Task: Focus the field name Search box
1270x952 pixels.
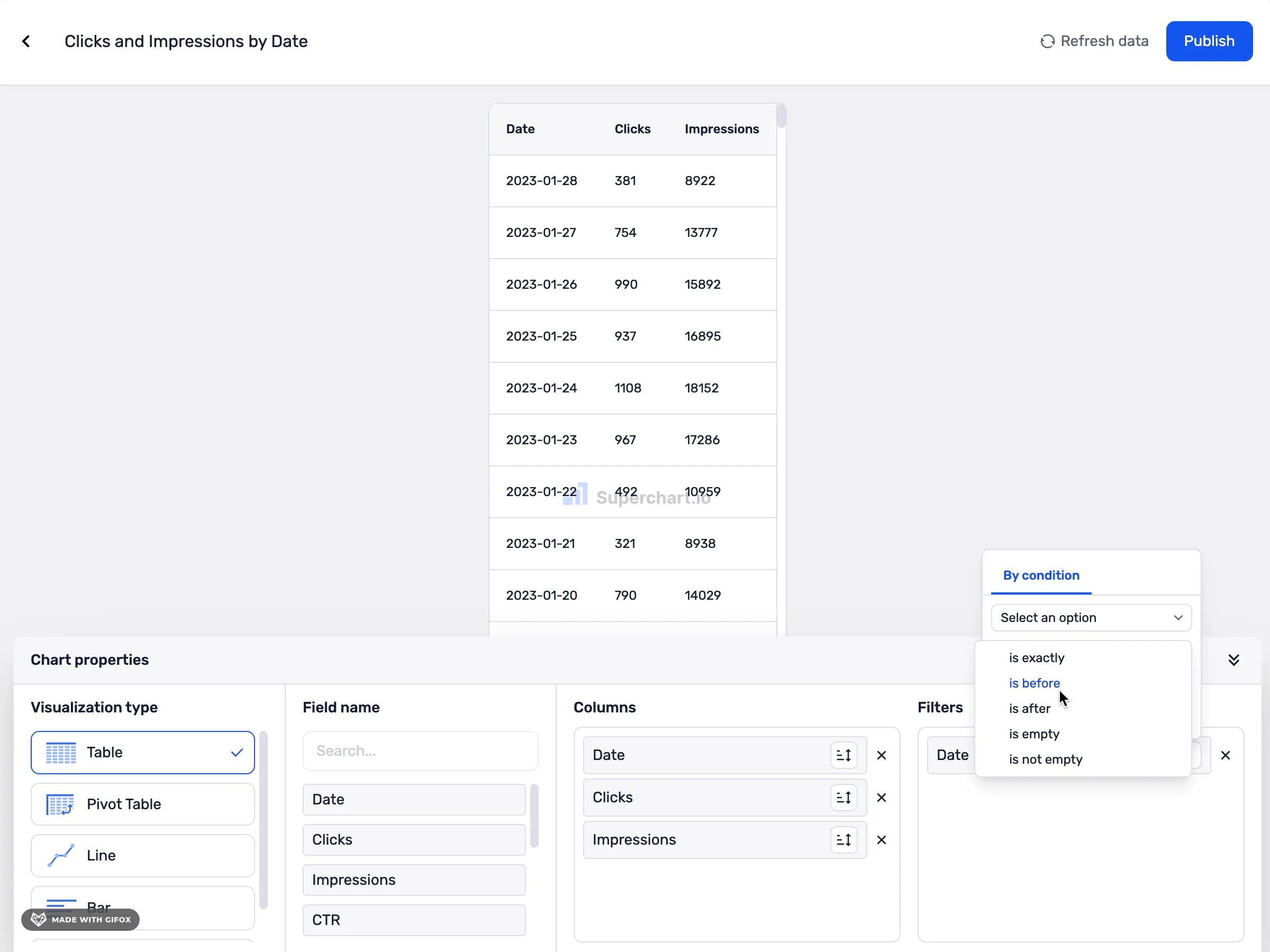Action: click(x=420, y=750)
